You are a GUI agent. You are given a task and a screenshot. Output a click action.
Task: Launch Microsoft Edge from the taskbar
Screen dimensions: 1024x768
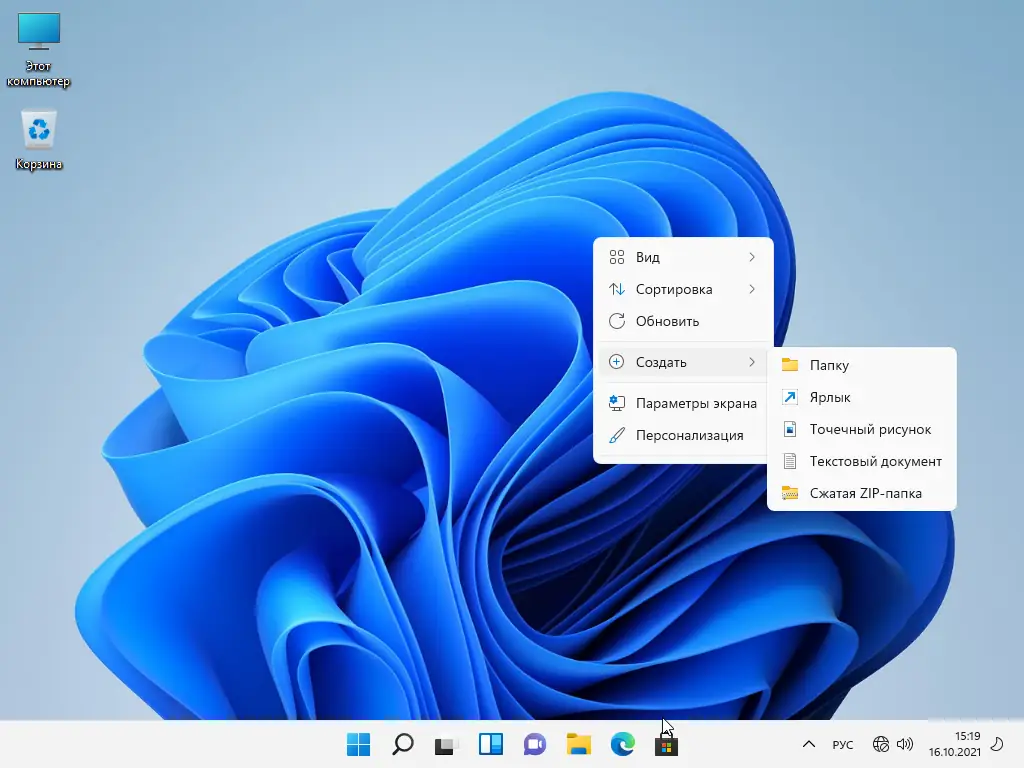tap(622, 744)
